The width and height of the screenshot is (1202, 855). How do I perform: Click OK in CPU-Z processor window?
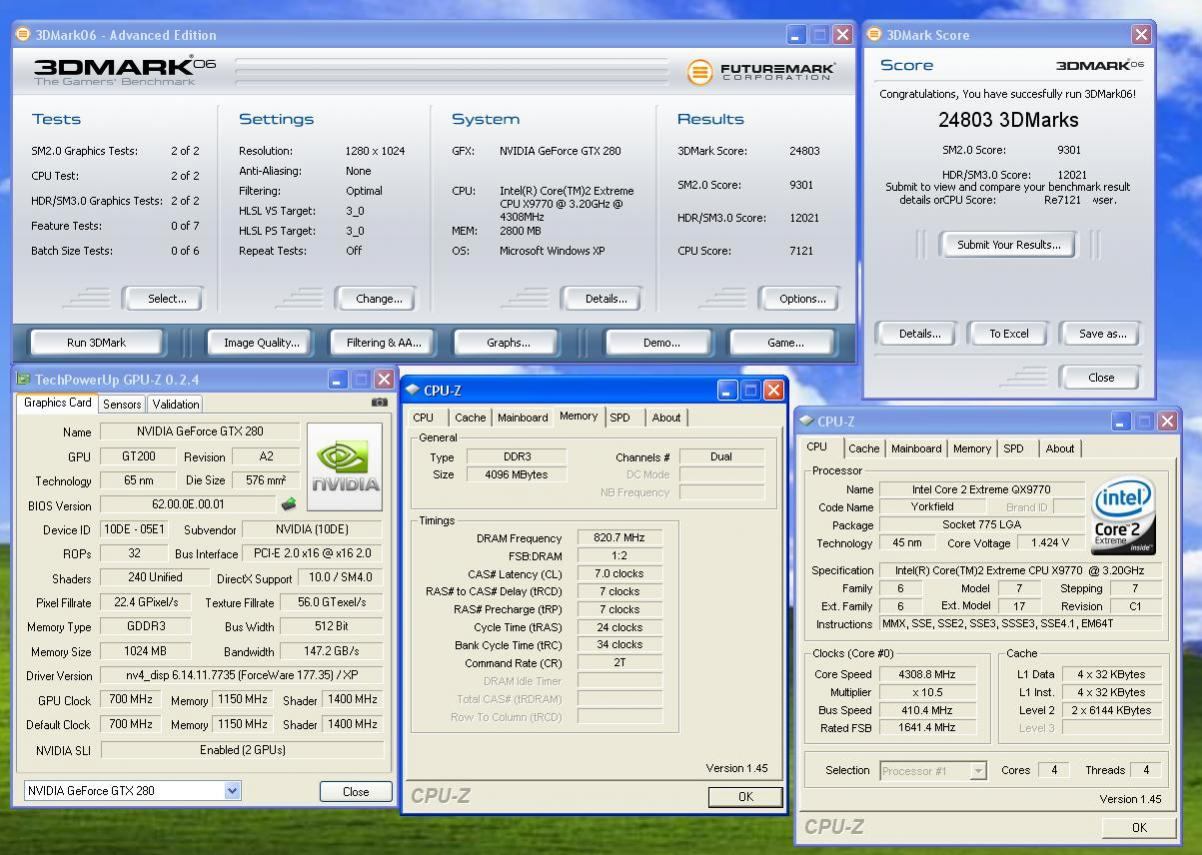pyautogui.click(x=1139, y=827)
